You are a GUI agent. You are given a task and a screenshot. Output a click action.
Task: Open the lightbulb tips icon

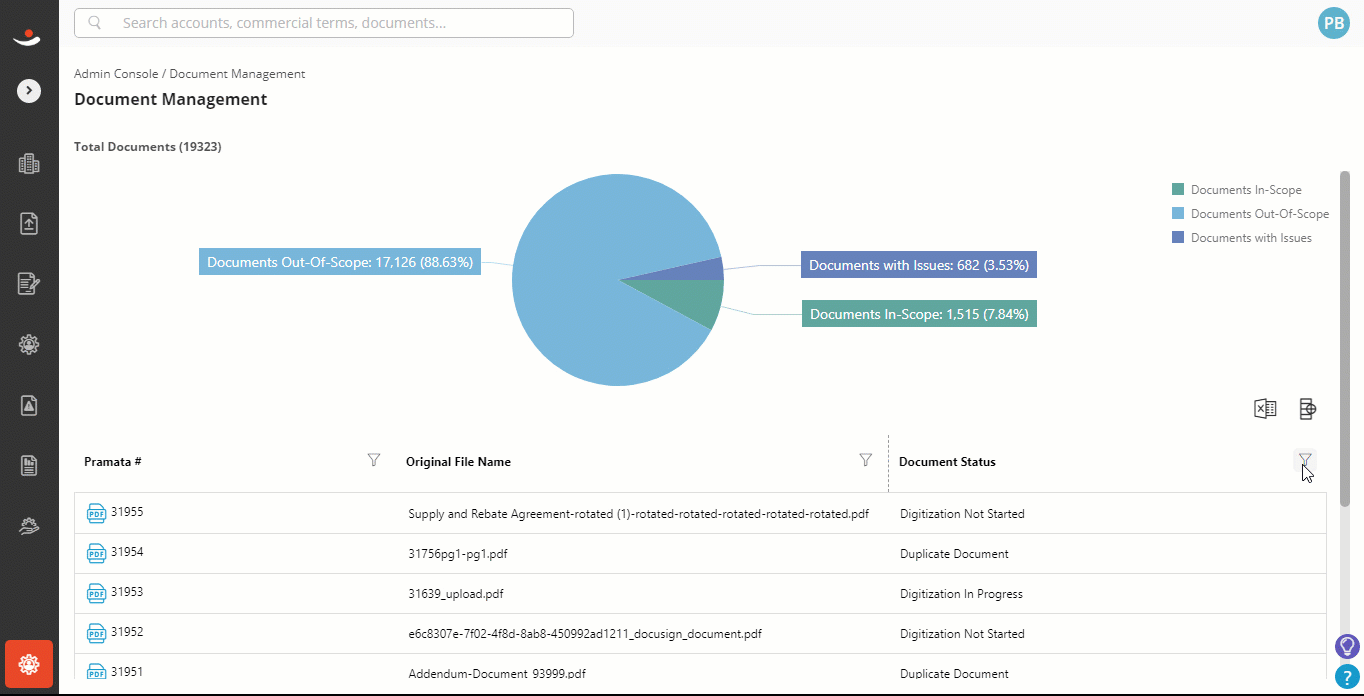coord(1347,646)
